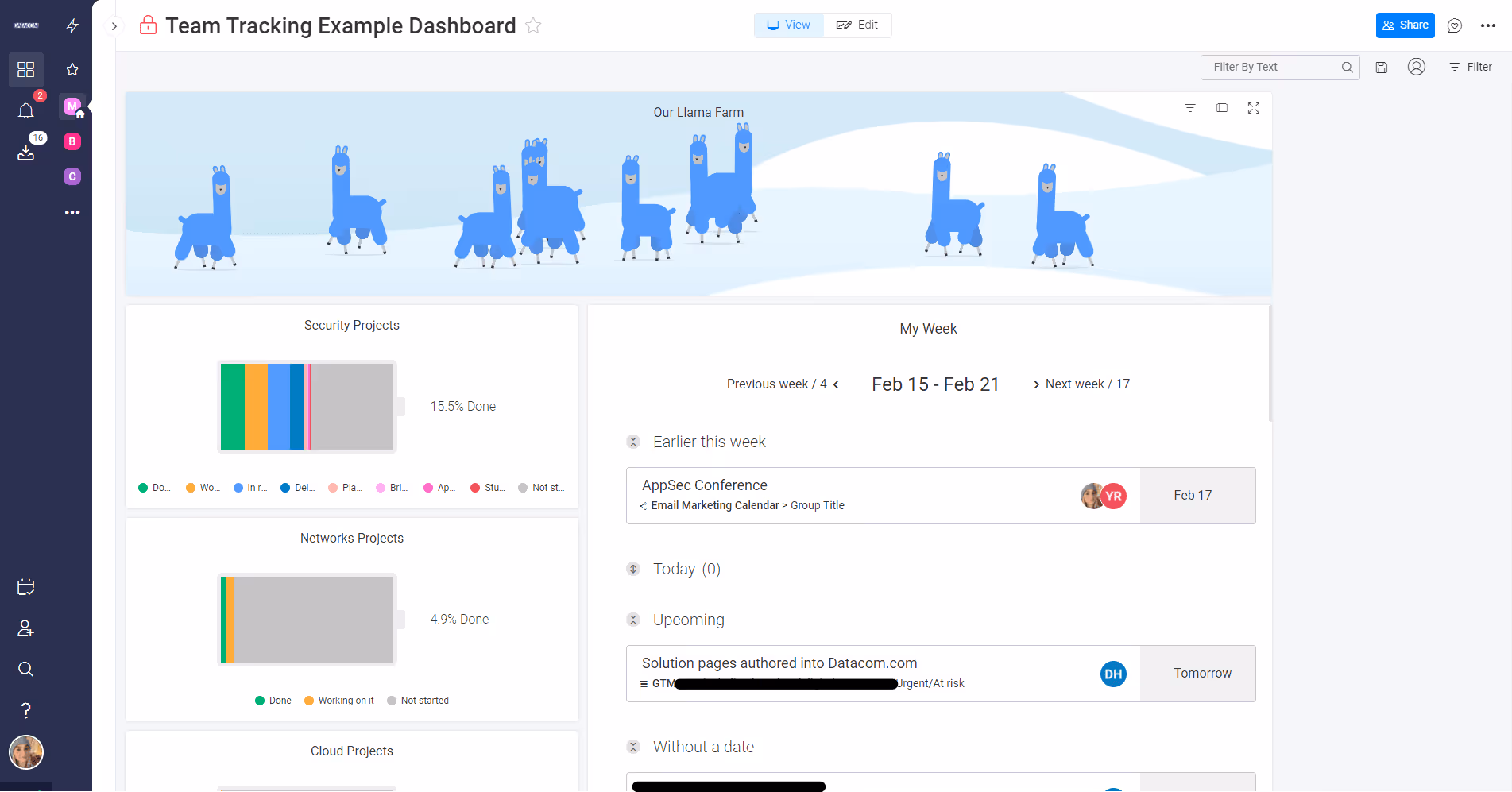Click the Security Projects progress bar
The height and width of the screenshot is (792, 1512).
307,406
